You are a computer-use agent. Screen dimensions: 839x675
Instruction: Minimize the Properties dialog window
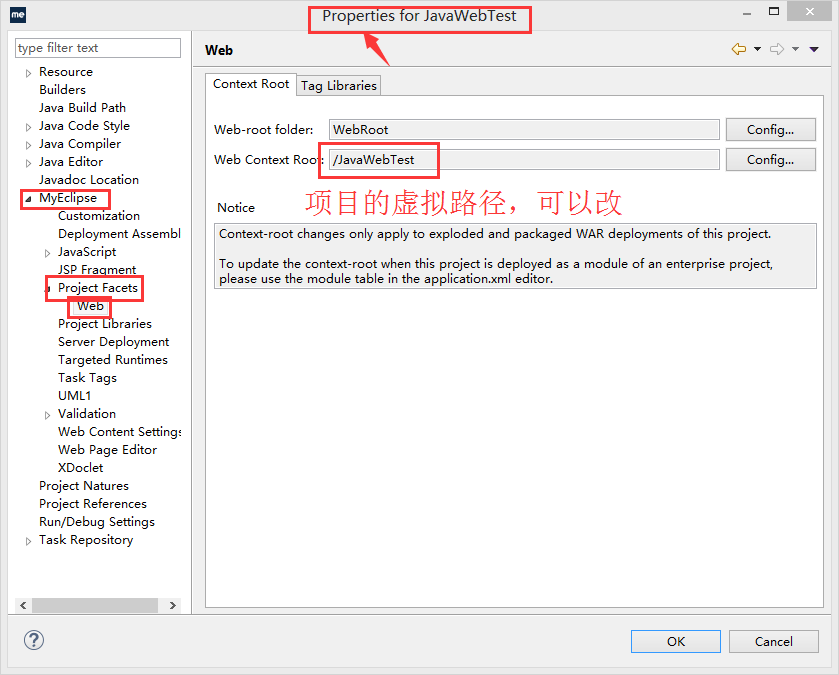click(747, 13)
